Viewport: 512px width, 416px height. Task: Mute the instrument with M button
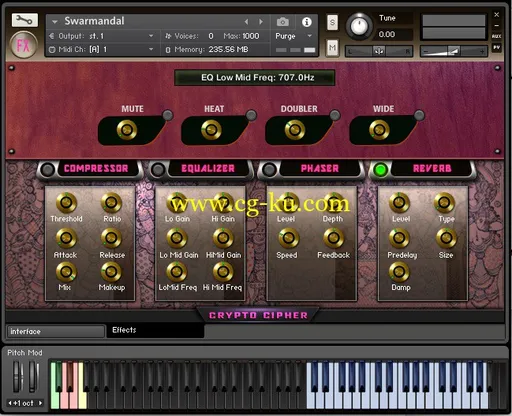[332, 48]
